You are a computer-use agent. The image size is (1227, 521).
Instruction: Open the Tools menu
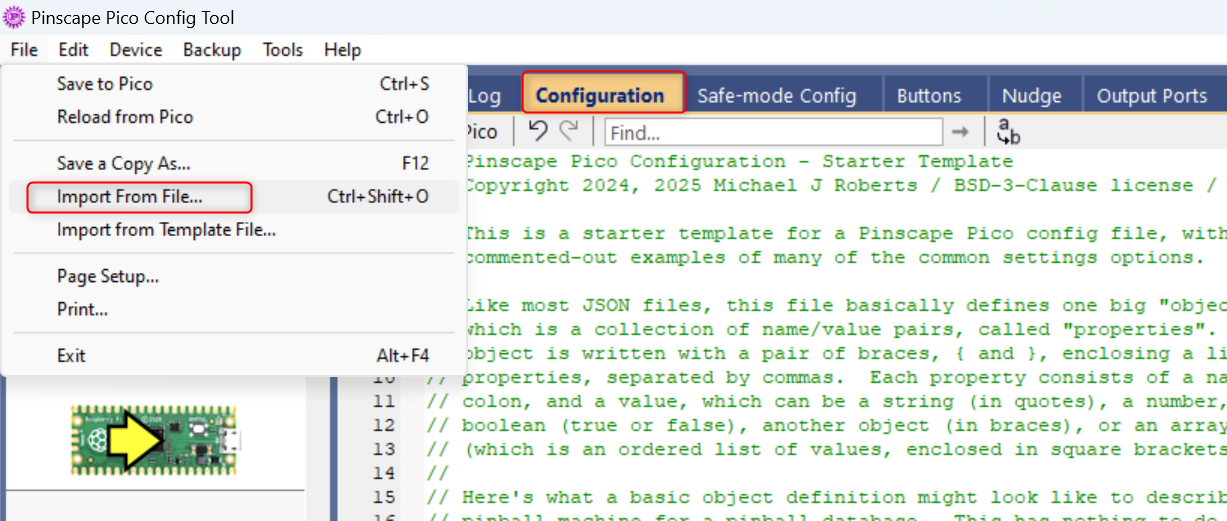pyautogui.click(x=283, y=50)
